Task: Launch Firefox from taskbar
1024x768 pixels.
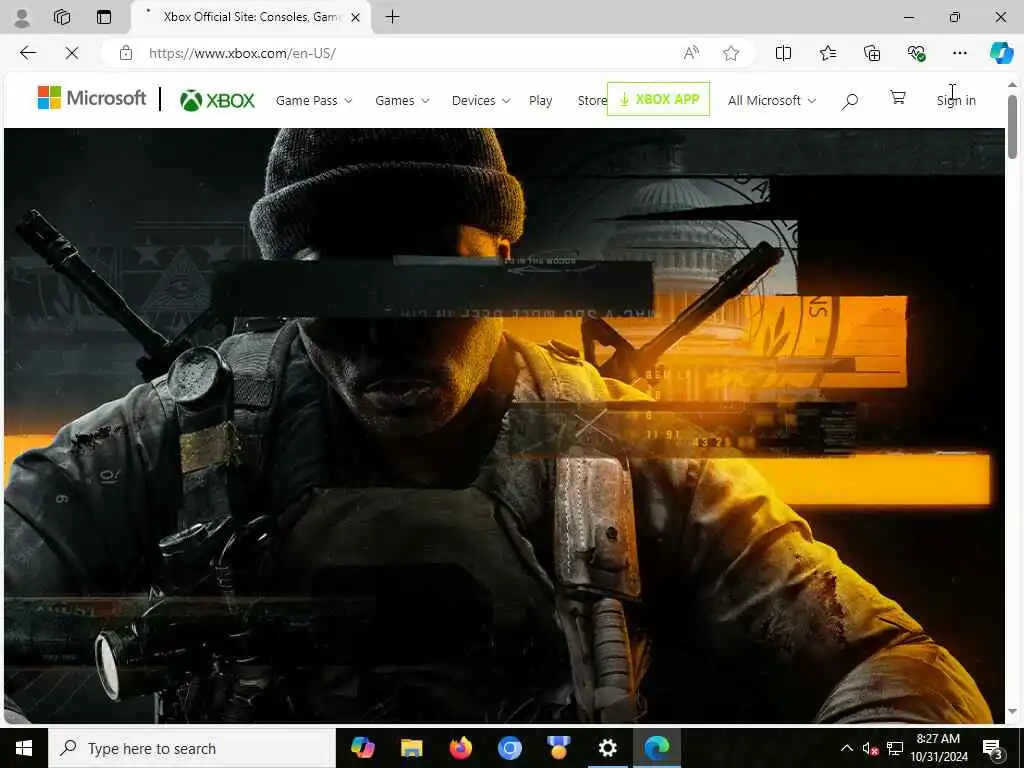Action: (x=460, y=748)
